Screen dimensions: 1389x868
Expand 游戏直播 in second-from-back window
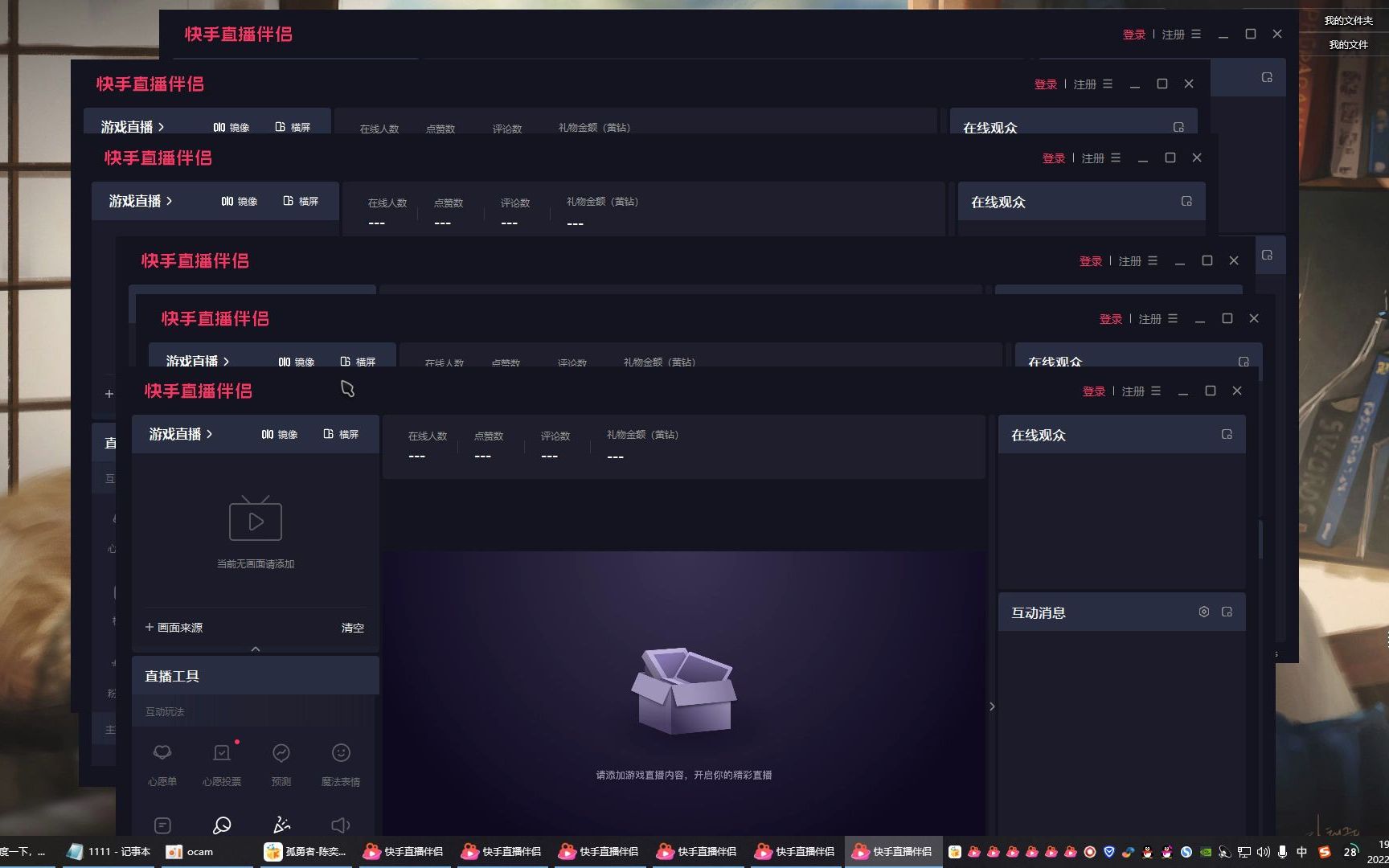click(x=133, y=127)
